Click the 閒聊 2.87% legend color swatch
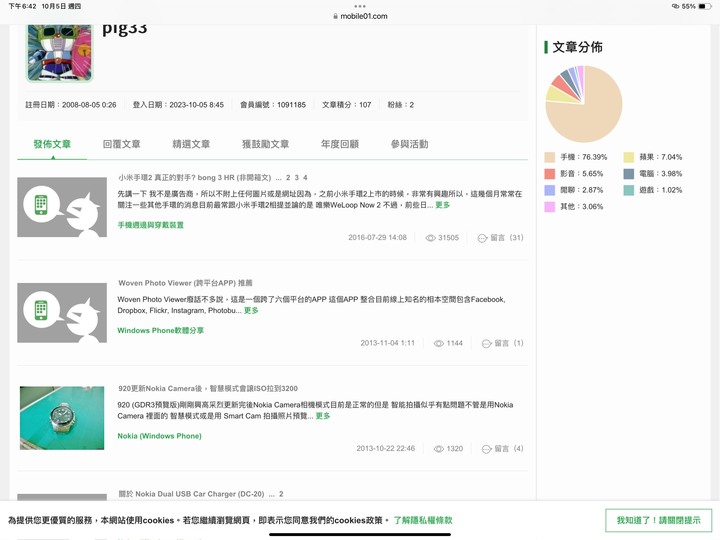 [550, 190]
